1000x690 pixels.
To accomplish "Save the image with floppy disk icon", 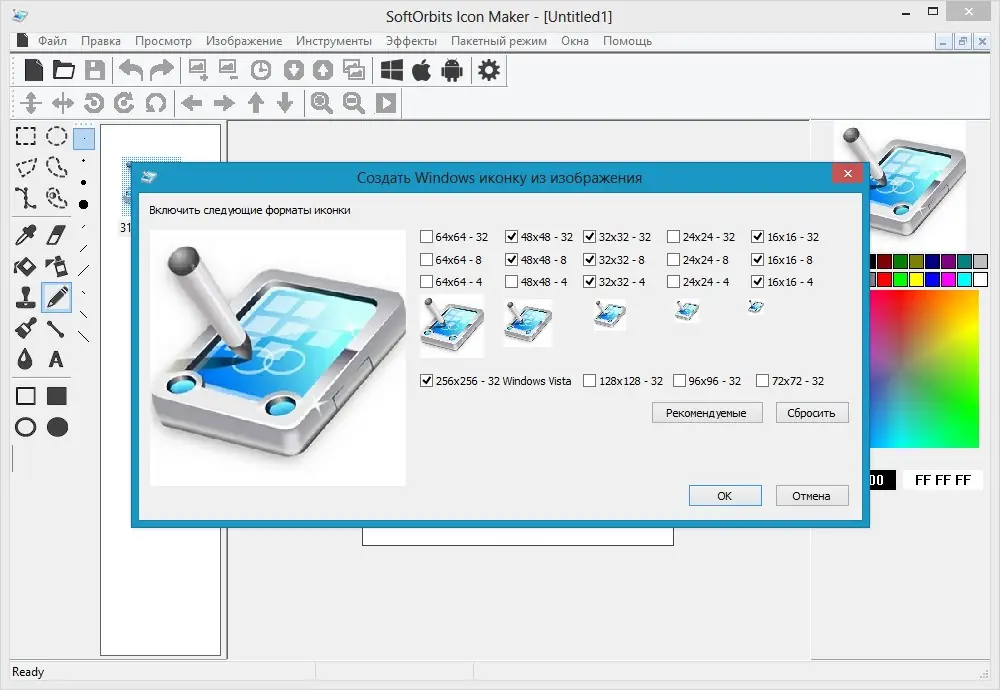I will pyautogui.click(x=94, y=70).
